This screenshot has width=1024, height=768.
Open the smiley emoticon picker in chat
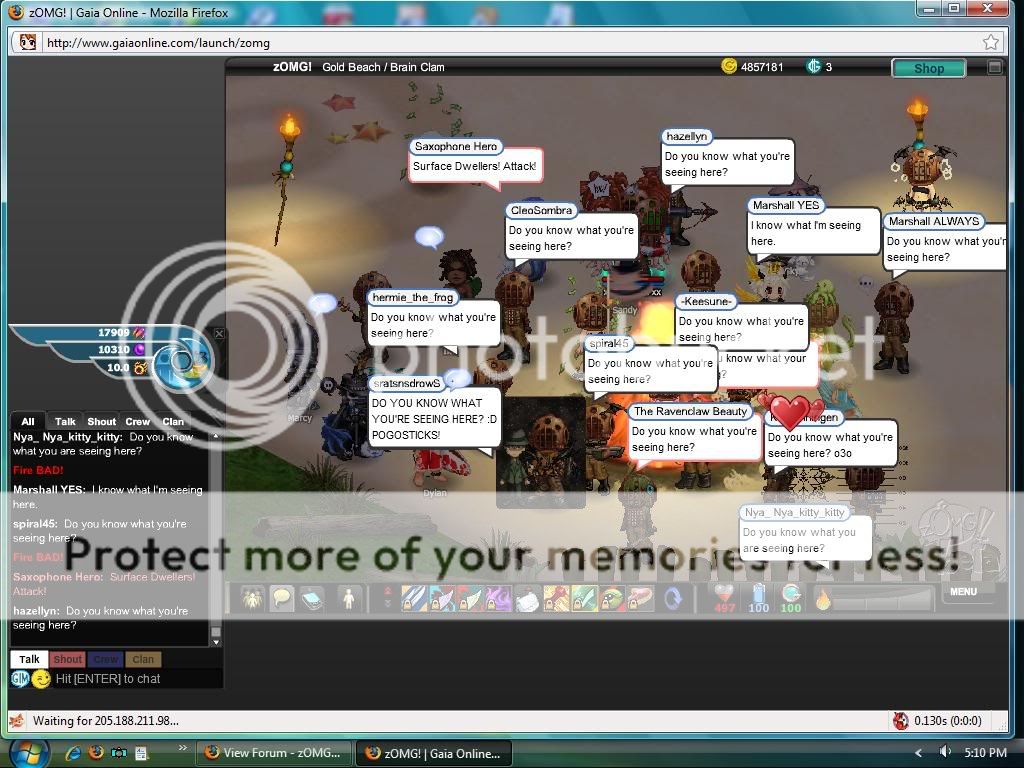point(41,679)
